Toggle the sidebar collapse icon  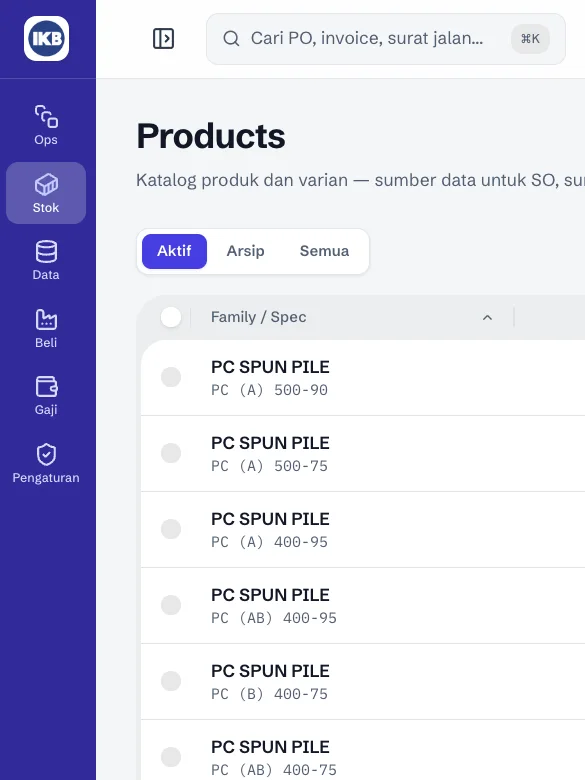163,38
